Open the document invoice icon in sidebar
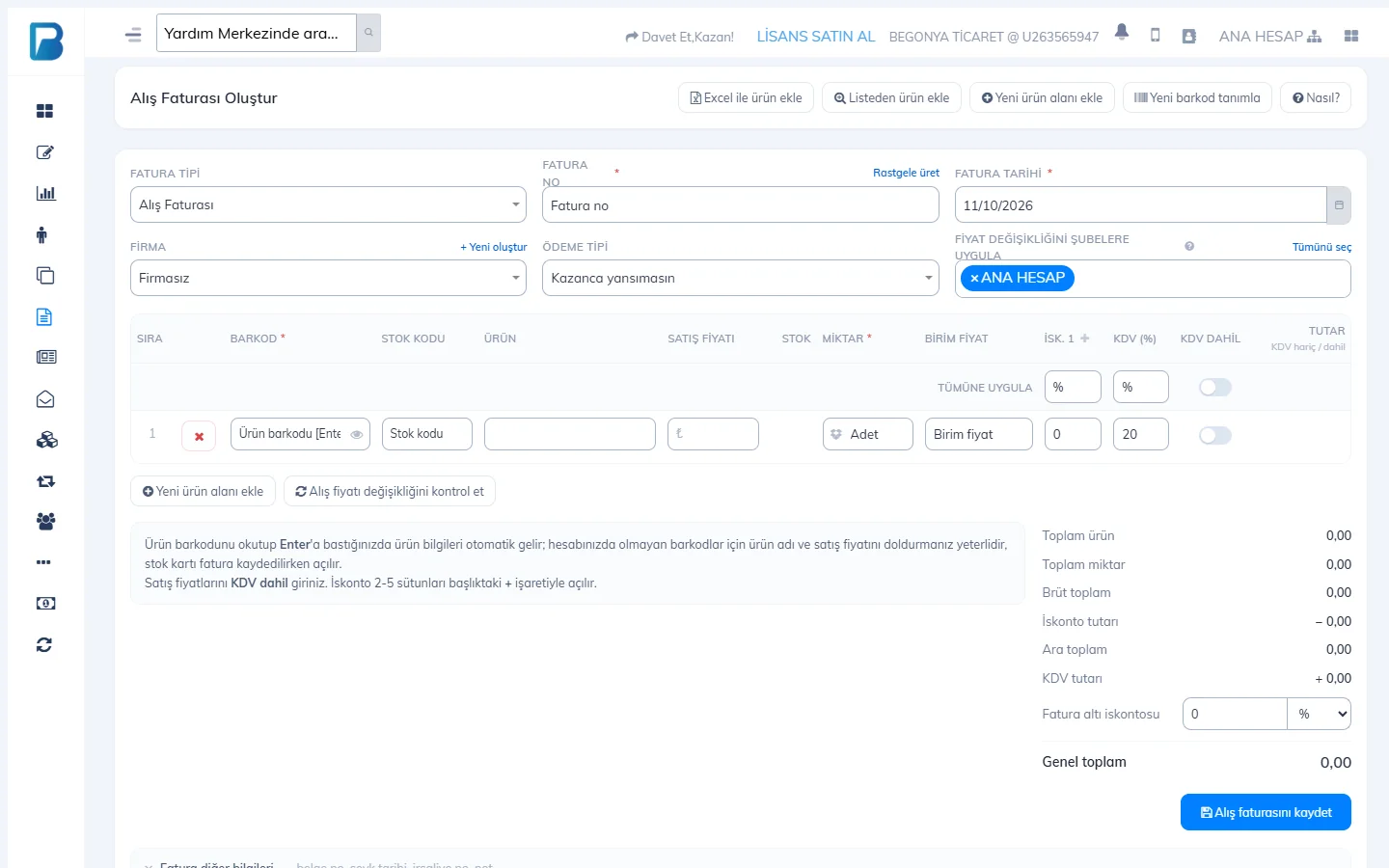 pyautogui.click(x=44, y=317)
